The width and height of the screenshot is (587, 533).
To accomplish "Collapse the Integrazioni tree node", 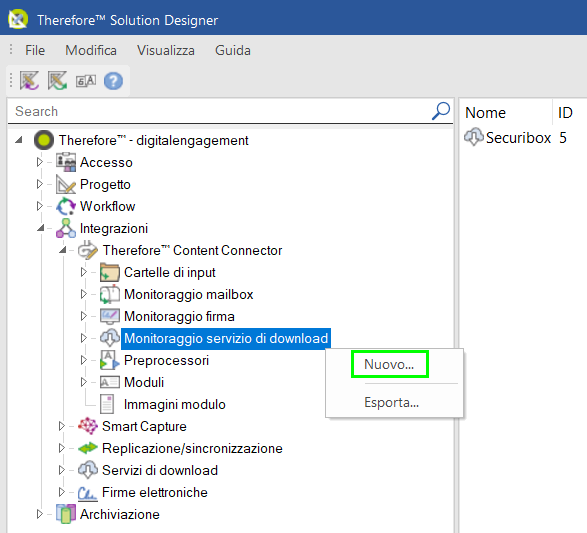I will pyautogui.click(x=40, y=228).
